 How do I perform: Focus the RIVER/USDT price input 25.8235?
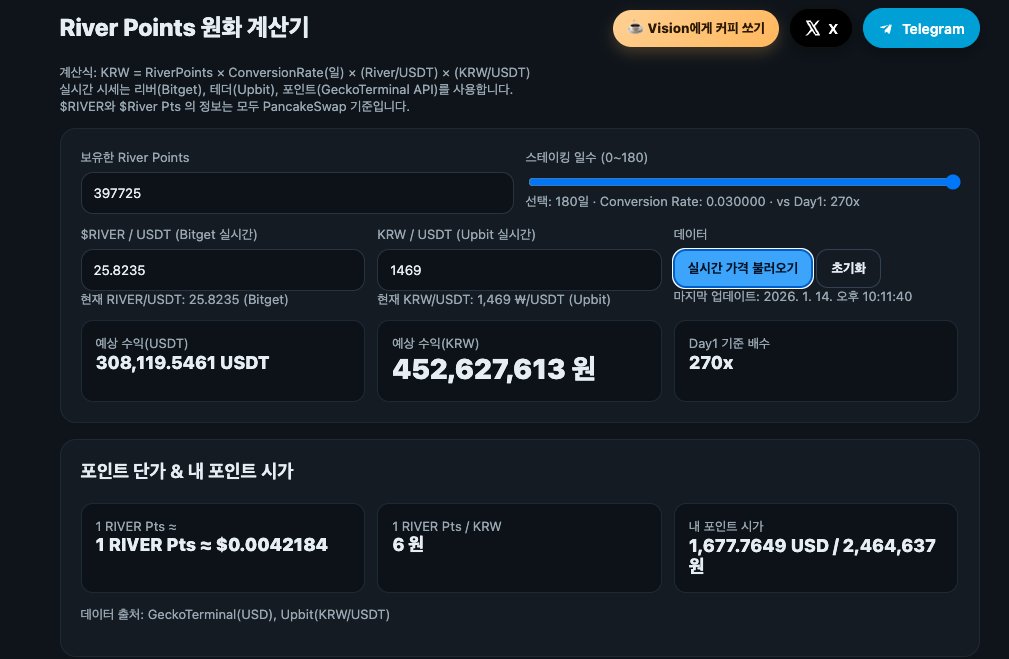tap(223, 270)
